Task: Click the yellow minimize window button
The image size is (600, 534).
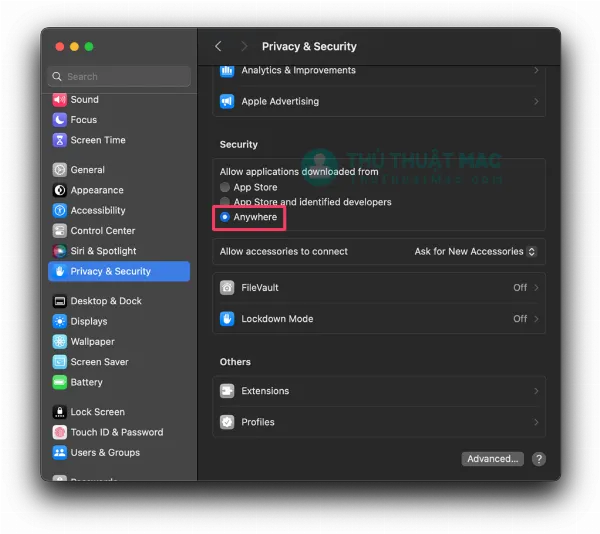Action: tap(74, 47)
